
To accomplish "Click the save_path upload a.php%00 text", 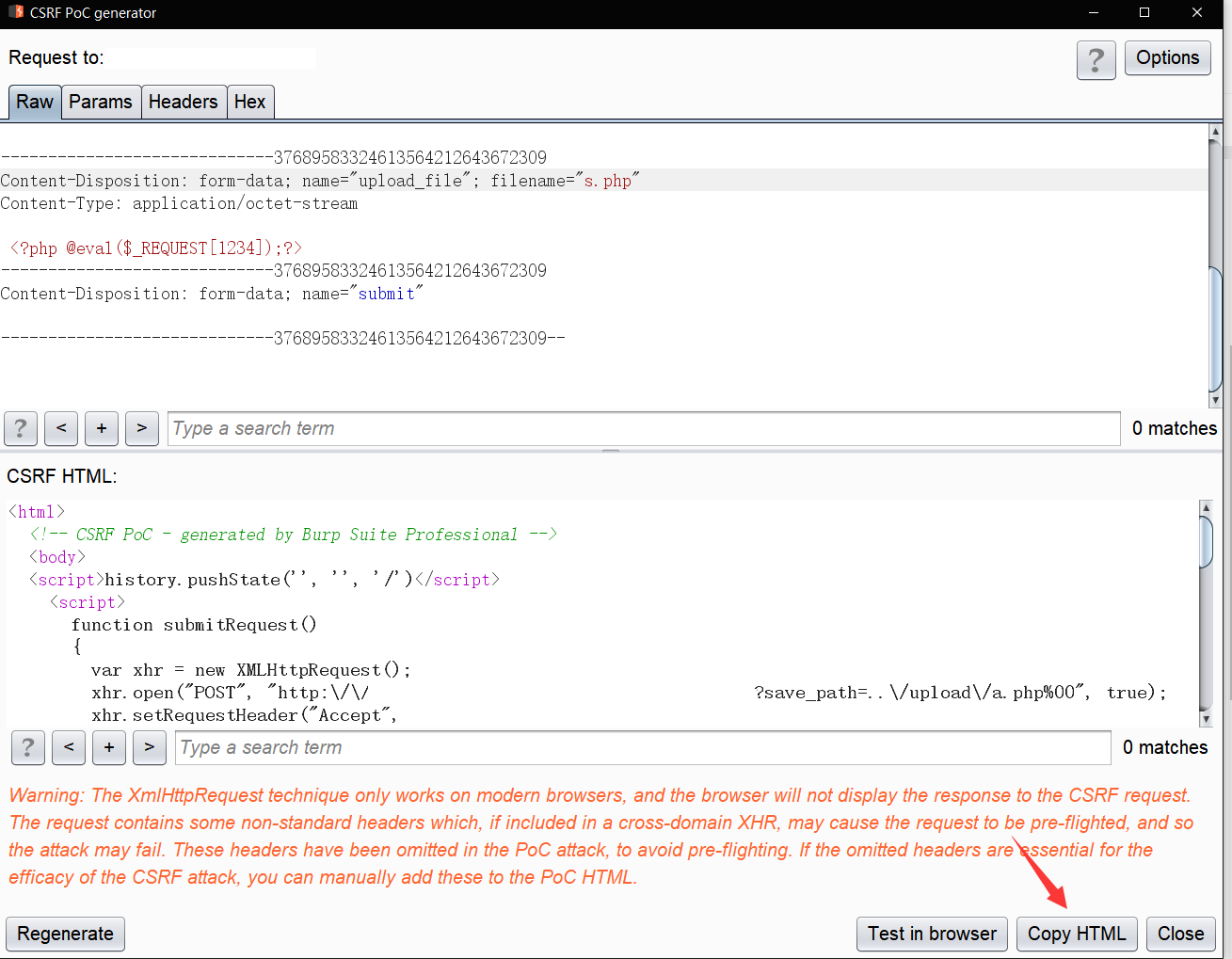I will tap(920, 693).
